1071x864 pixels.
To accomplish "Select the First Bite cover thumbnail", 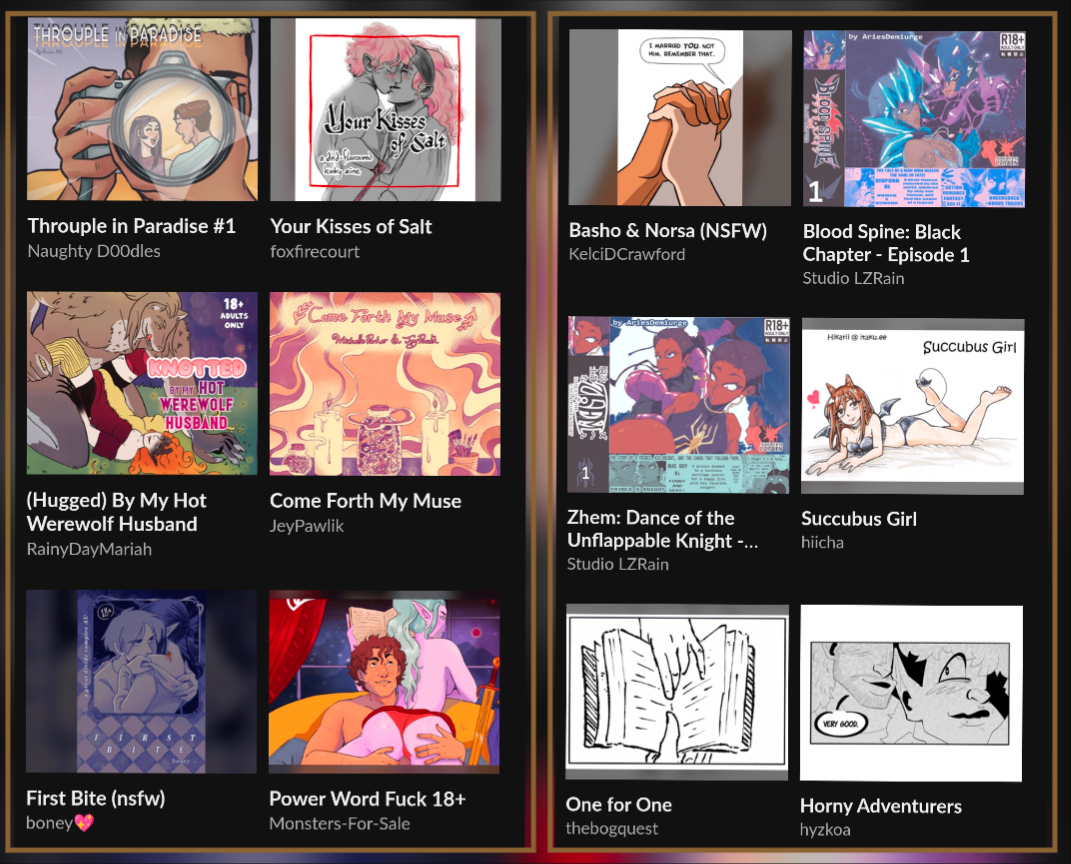I will (x=141, y=682).
